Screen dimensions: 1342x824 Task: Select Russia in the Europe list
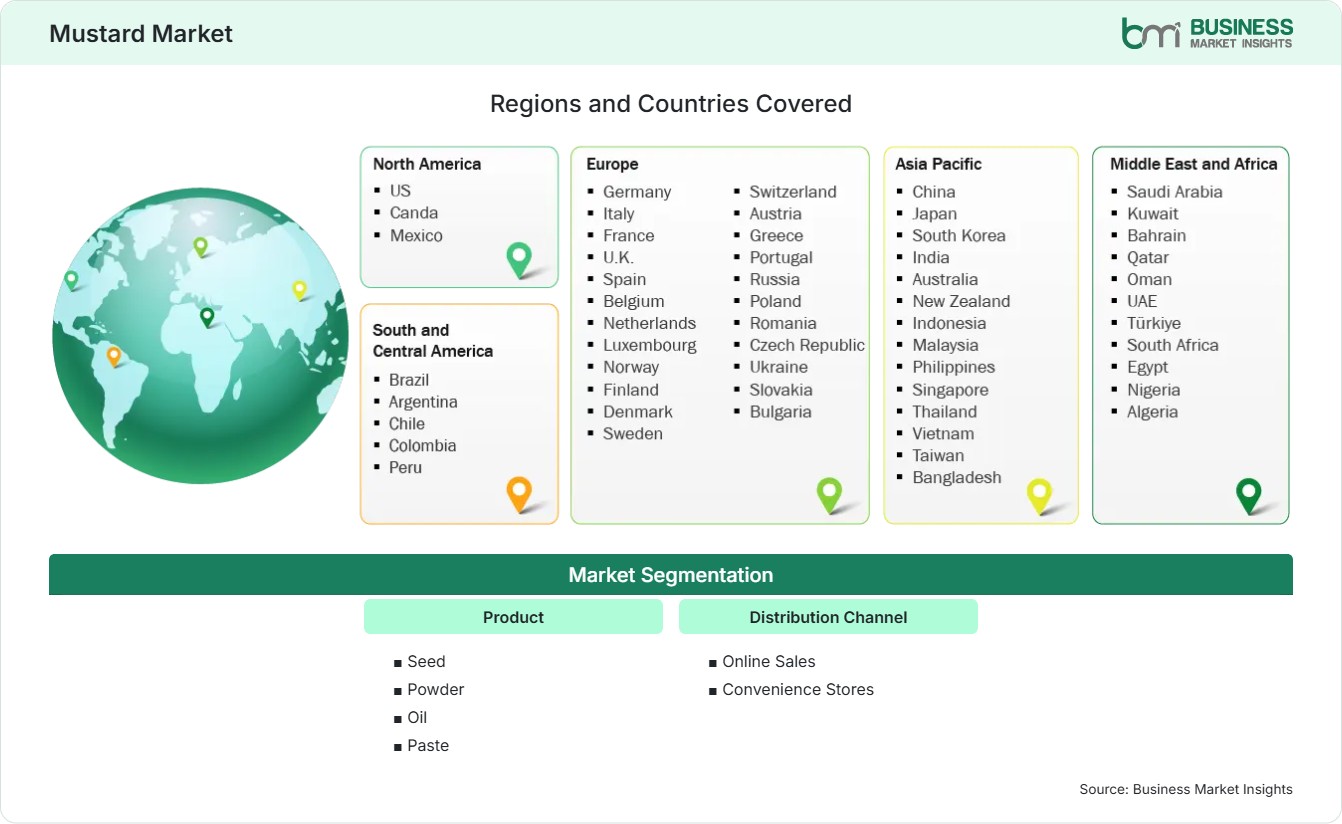coord(775,279)
